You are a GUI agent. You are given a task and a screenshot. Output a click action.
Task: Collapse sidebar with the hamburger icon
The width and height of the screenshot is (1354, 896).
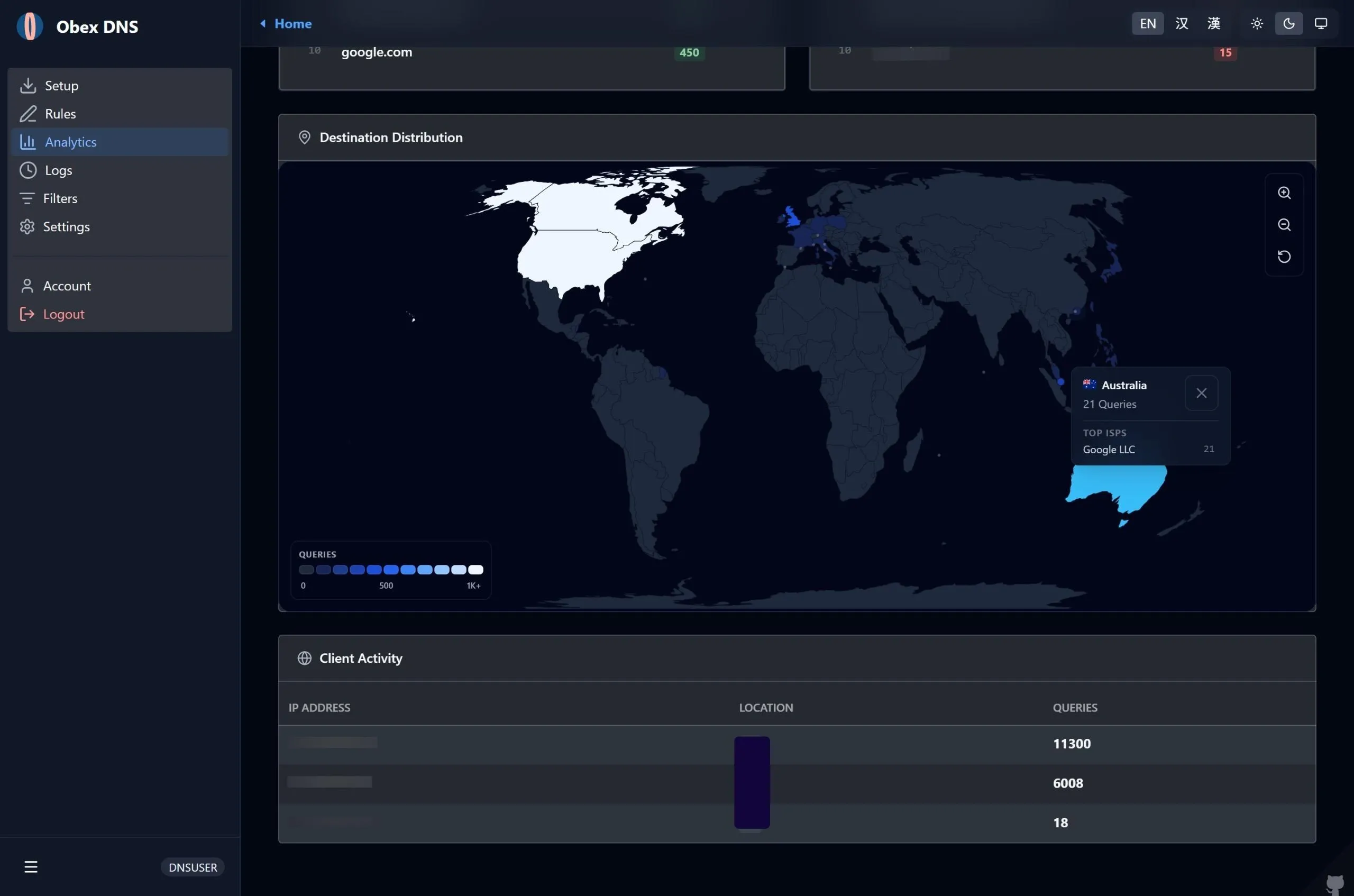31,867
